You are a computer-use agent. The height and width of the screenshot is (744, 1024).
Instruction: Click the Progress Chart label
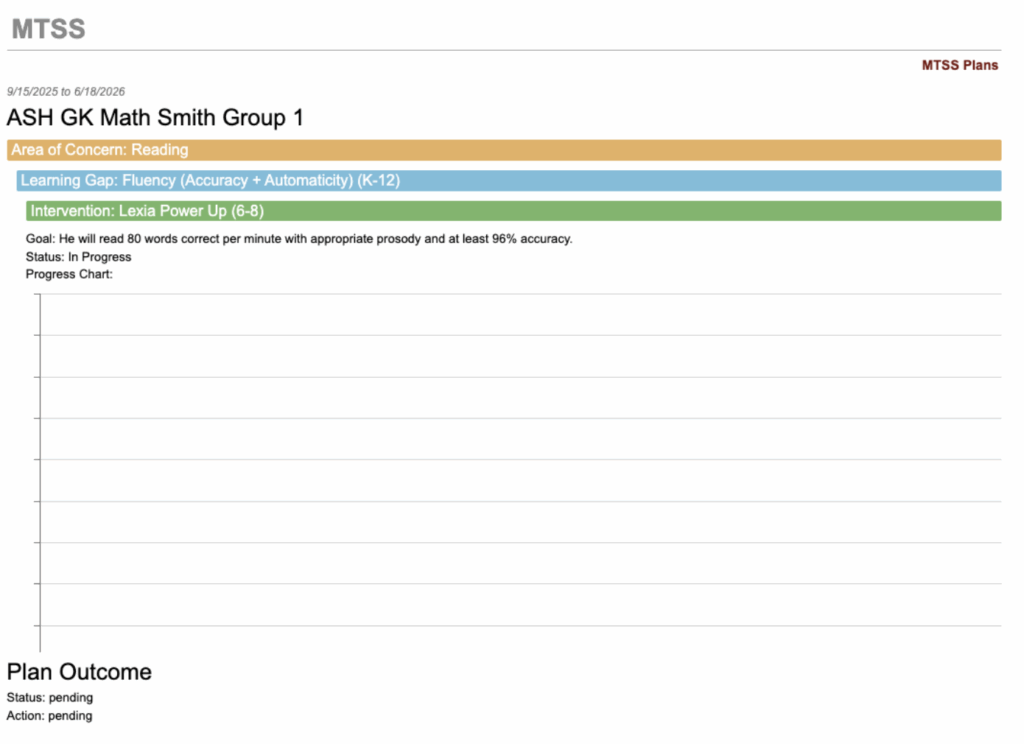69,274
